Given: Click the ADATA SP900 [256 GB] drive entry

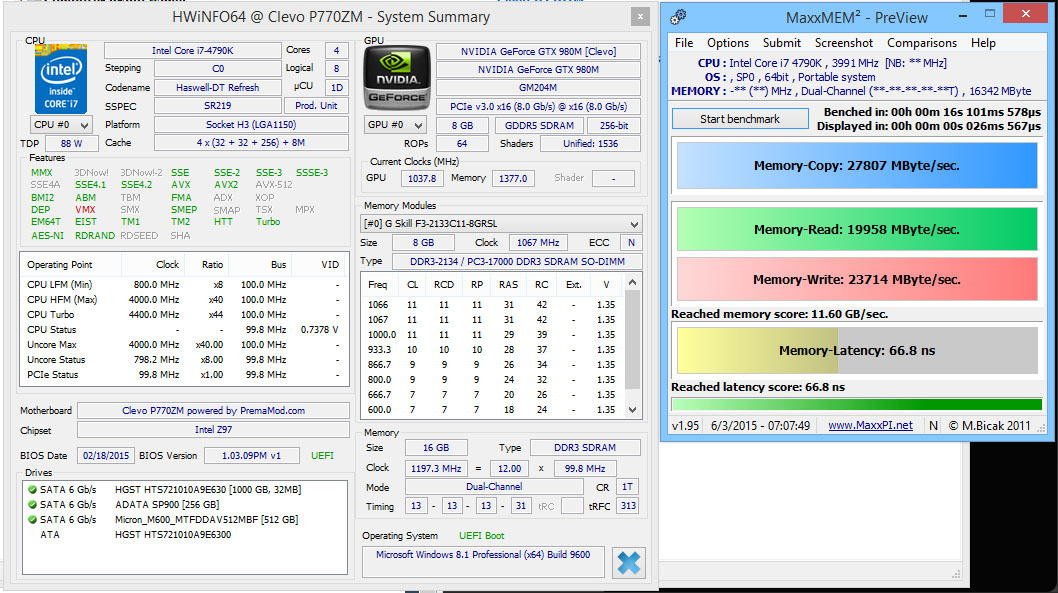Looking at the screenshot, I should point(167,505).
